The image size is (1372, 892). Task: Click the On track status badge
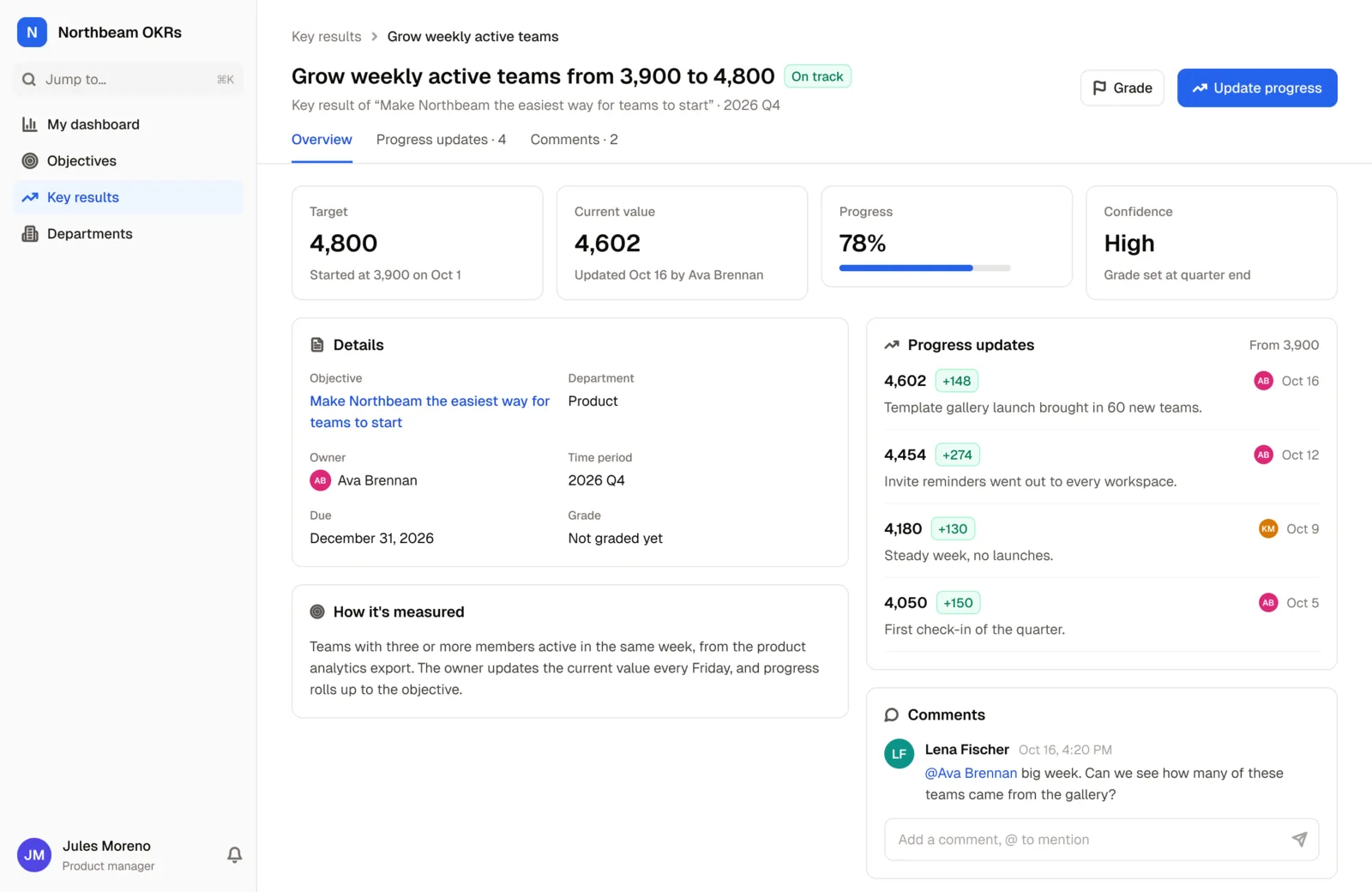[x=817, y=76]
